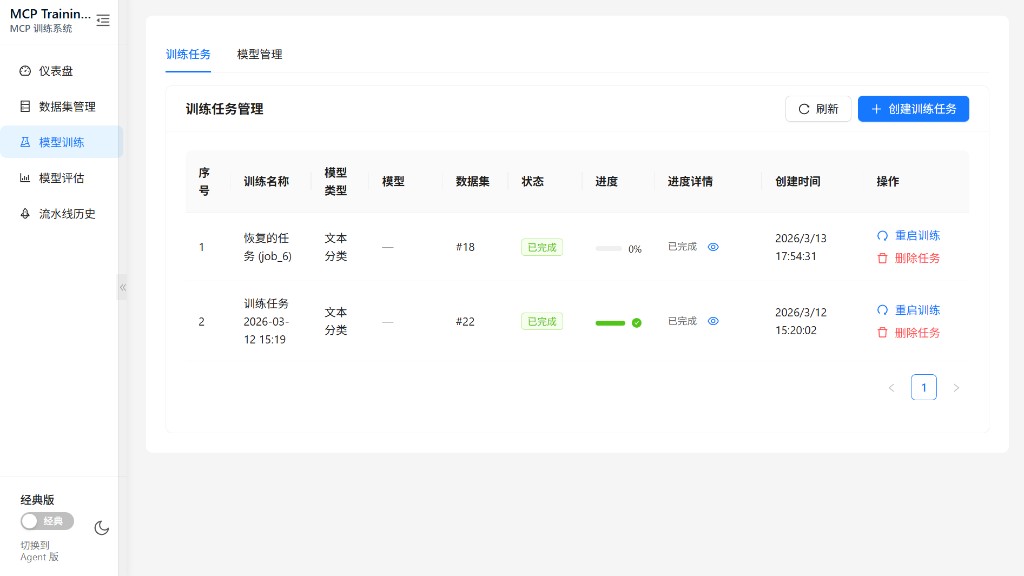Toggle the 经典 version switch
The image size is (1024, 576).
pos(47,521)
